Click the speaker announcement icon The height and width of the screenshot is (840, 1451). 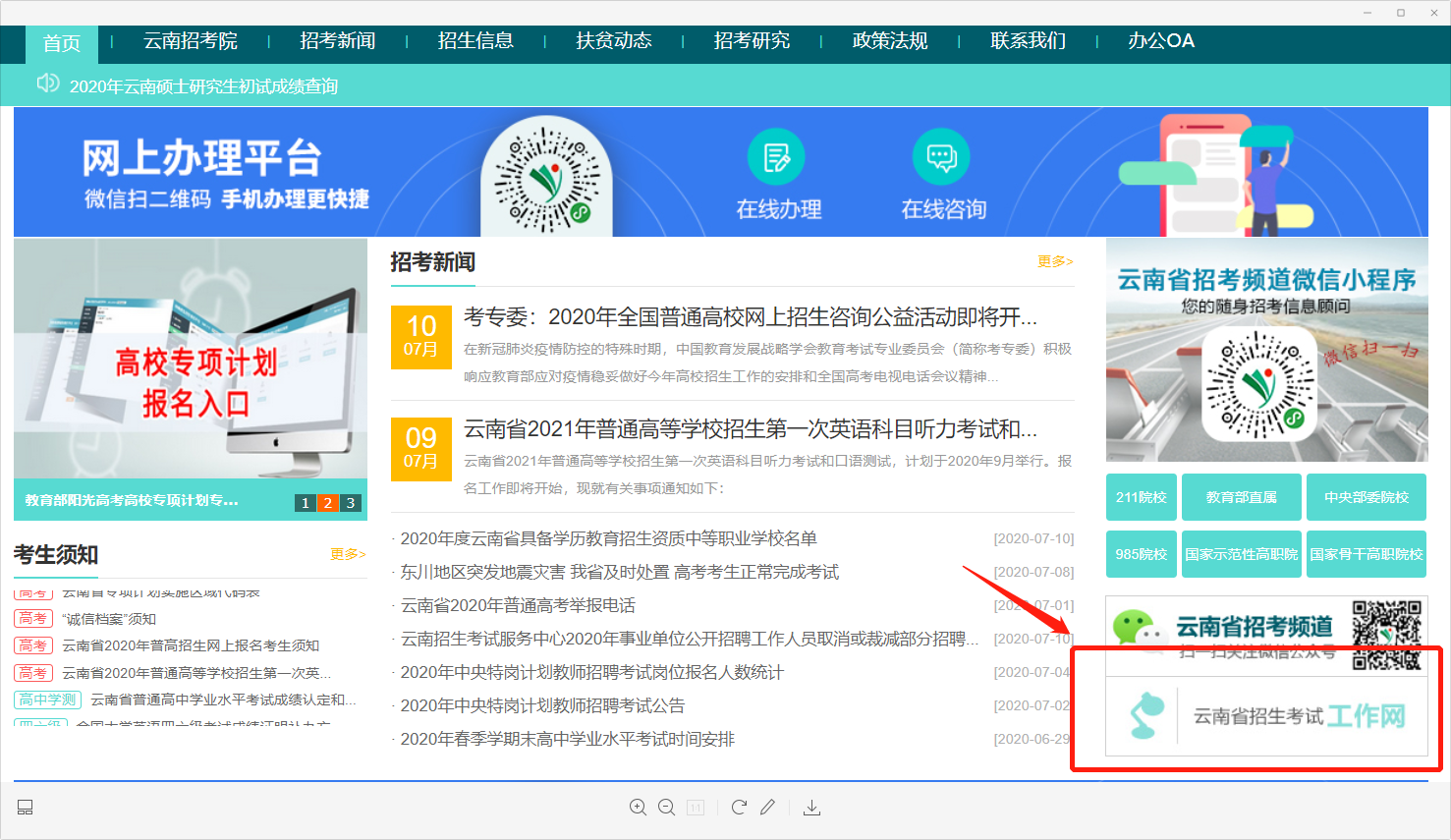click(x=47, y=84)
